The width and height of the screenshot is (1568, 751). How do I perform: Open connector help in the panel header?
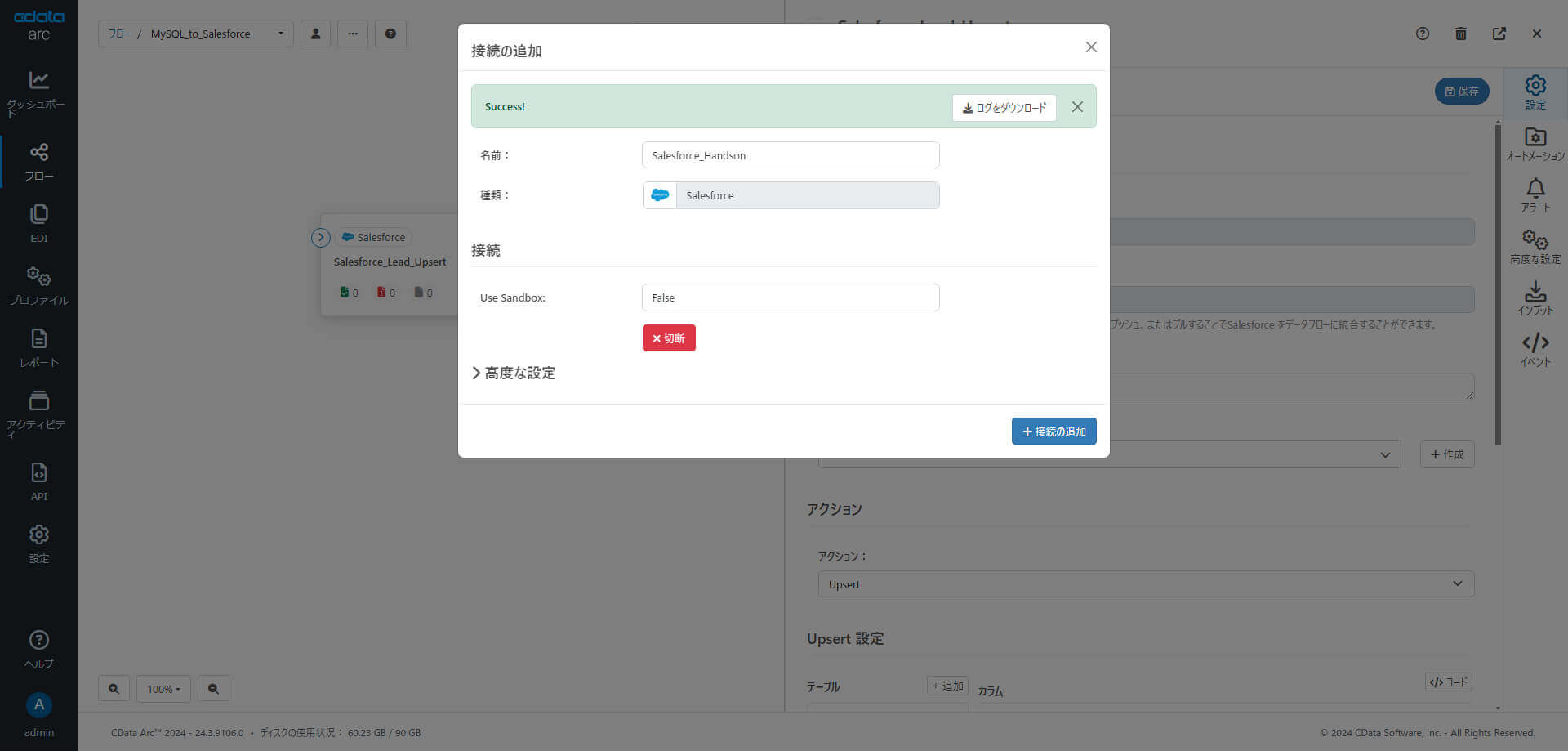[x=1423, y=34]
